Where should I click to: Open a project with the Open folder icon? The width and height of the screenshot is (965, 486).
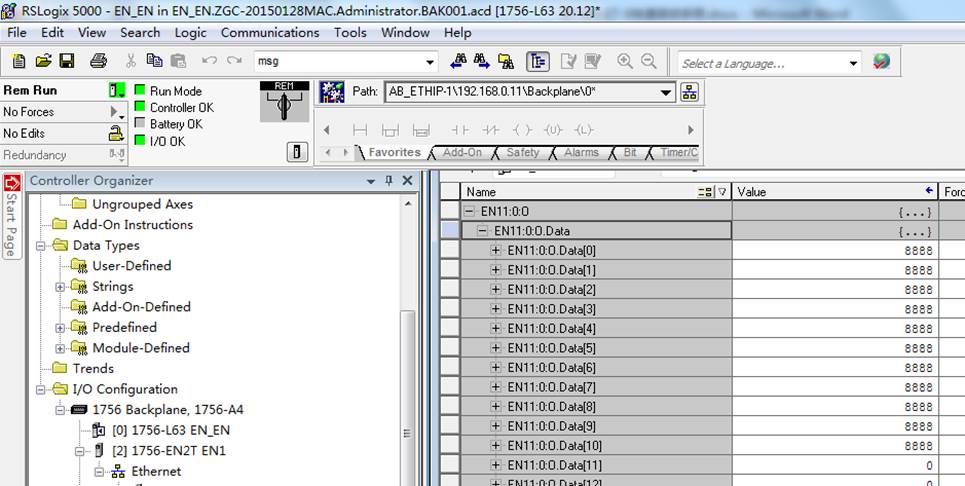point(43,61)
